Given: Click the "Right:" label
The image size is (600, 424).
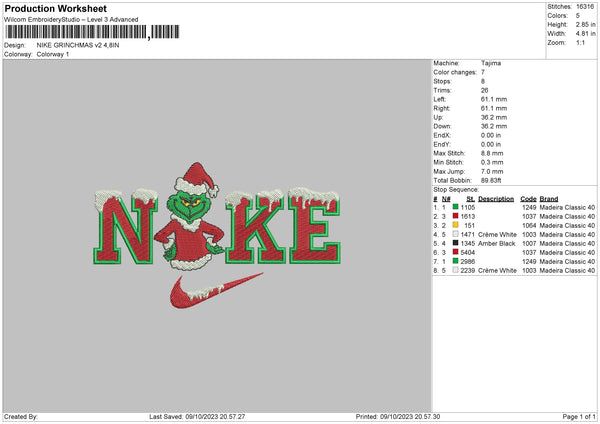Looking at the screenshot, I should pyautogui.click(x=441, y=108).
